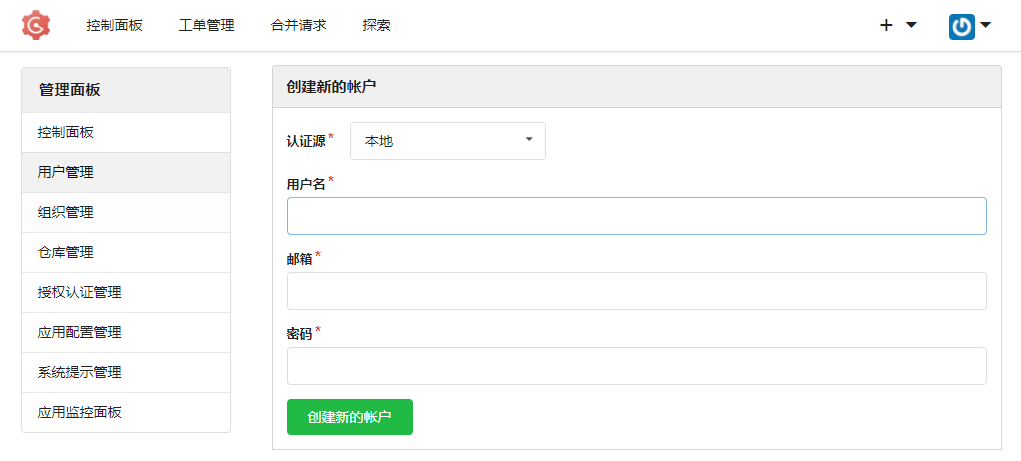Open 合并请求 in top navigation
The image size is (1021, 461).
tap(298, 25)
